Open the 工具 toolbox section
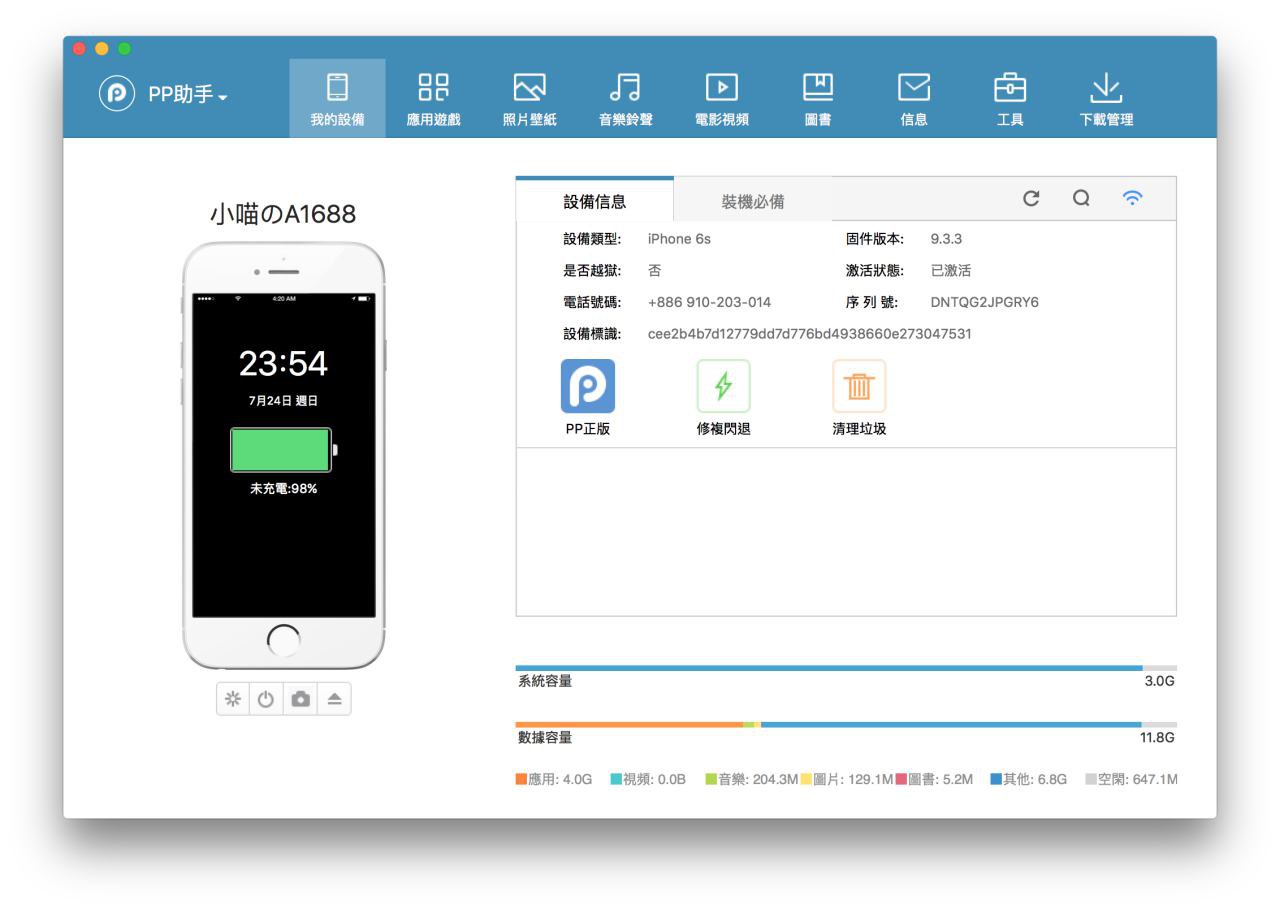The width and height of the screenshot is (1280, 909). (1009, 99)
